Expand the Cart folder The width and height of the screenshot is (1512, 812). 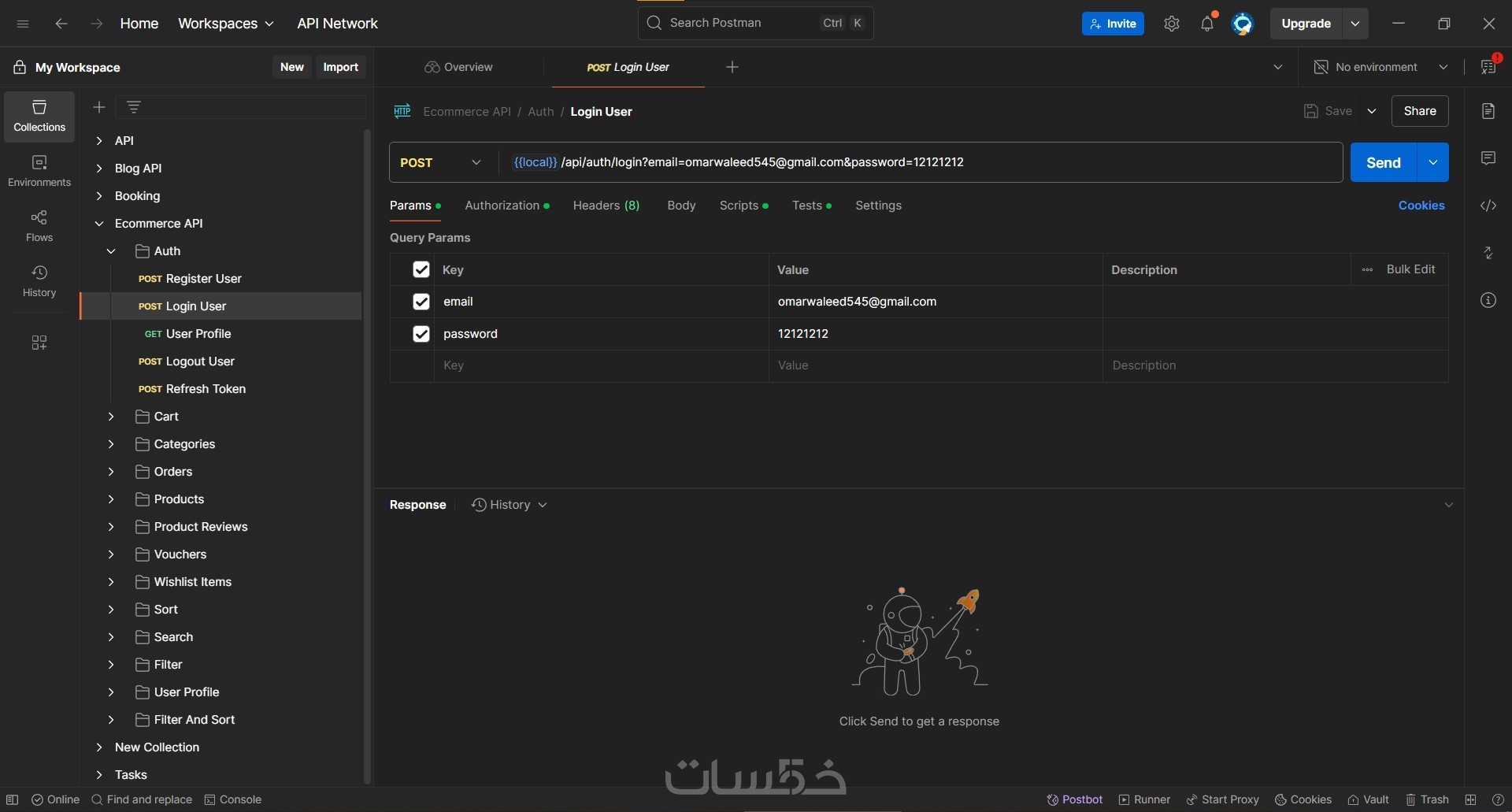pos(111,417)
